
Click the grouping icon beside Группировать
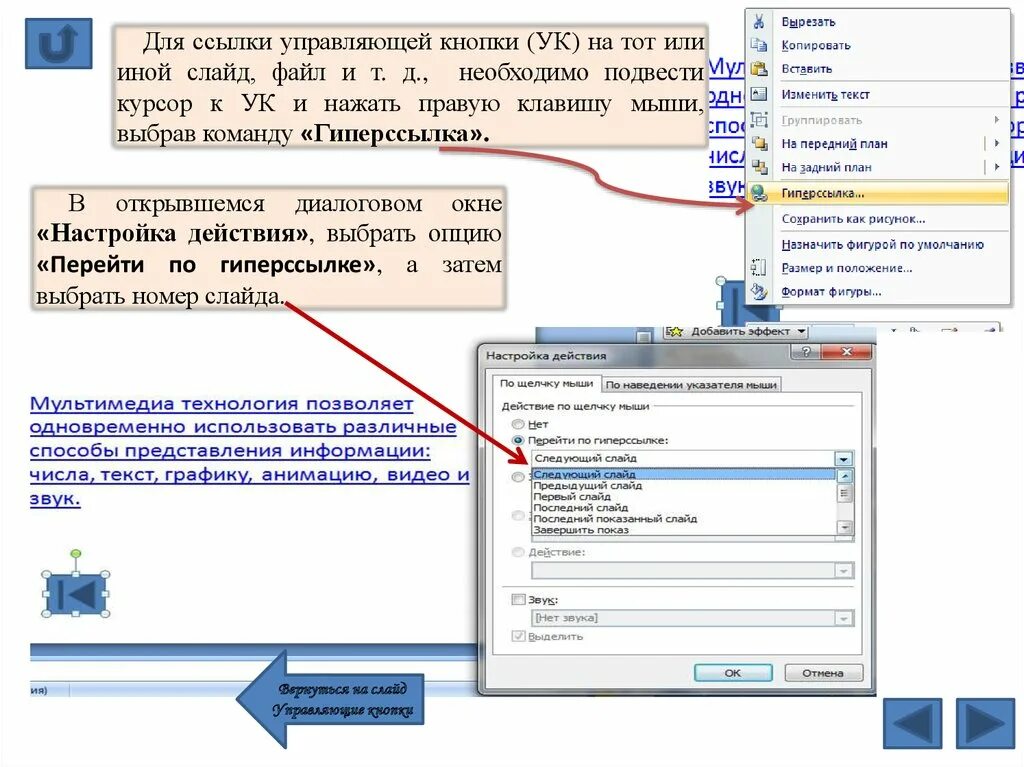pyautogui.click(x=759, y=120)
